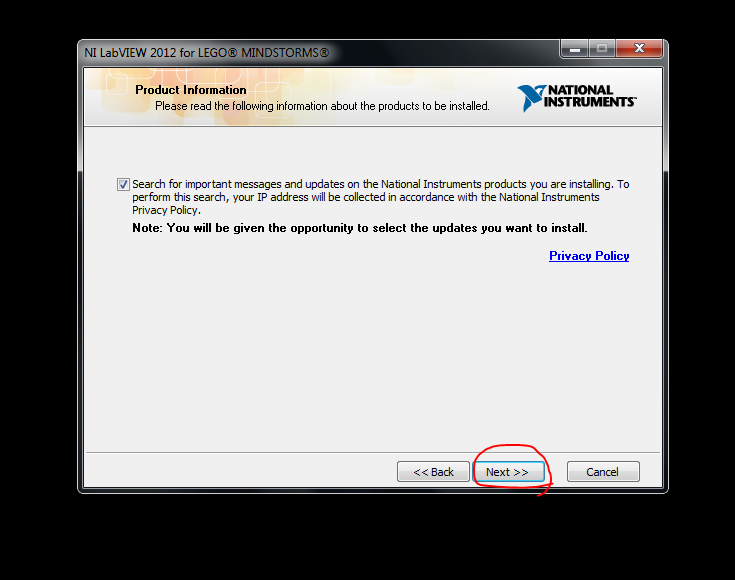Open the Privacy Policy link
The width and height of the screenshot is (735, 580).
589,256
